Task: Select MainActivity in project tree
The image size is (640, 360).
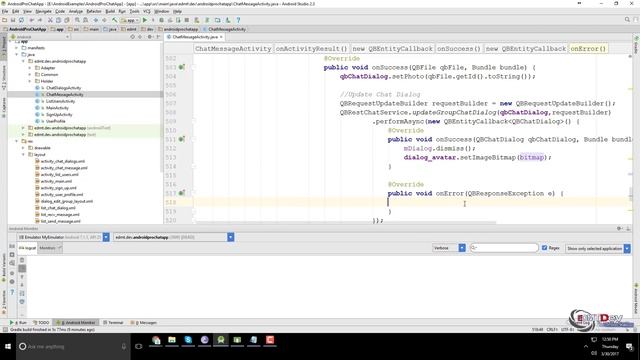Action: pyautogui.click(x=57, y=108)
